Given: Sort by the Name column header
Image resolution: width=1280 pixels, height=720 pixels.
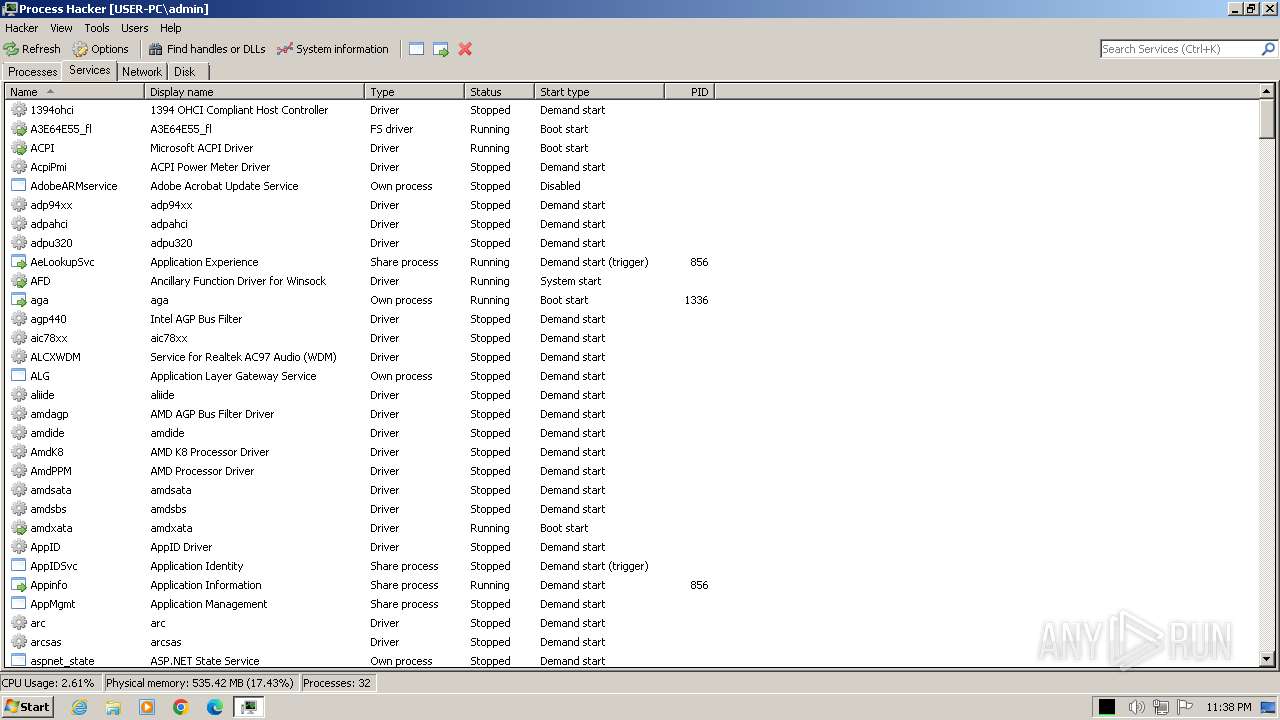Looking at the screenshot, I should [75, 92].
